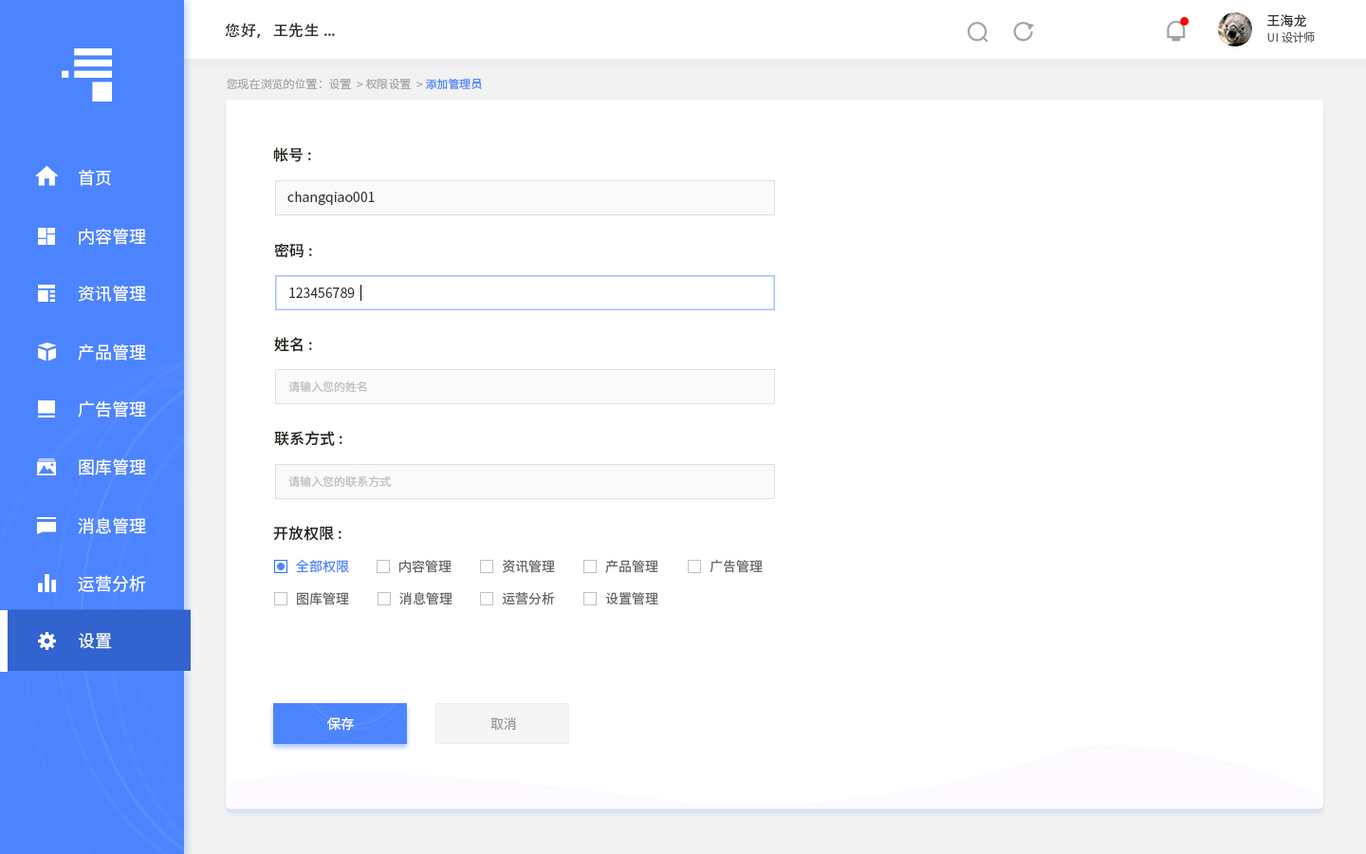Check the 消息管理 permission checkbox
This screenshot has width=1366, height=854.
click(384, 599)
